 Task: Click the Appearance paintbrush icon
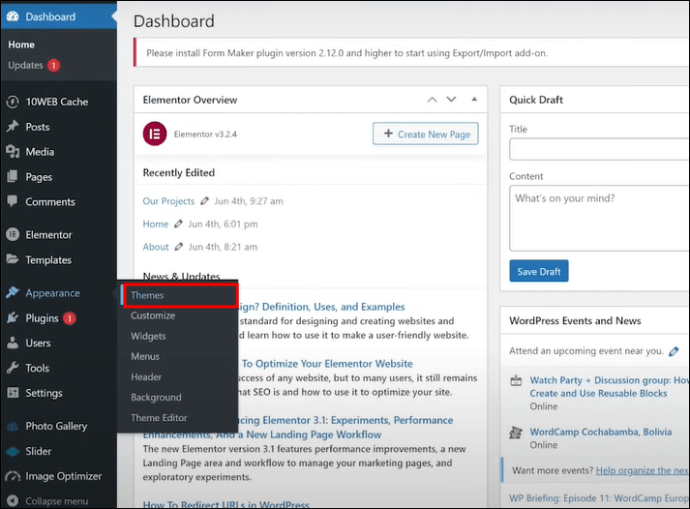[x=13, y=293]
